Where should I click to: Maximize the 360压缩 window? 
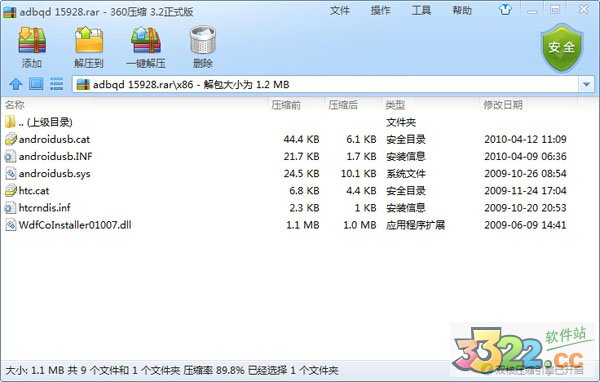[x=555, y=10]
